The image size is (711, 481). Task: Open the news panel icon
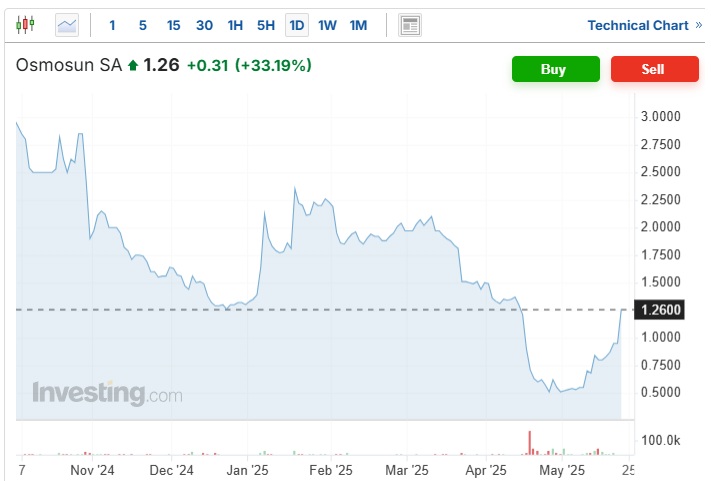coord(409,25)
